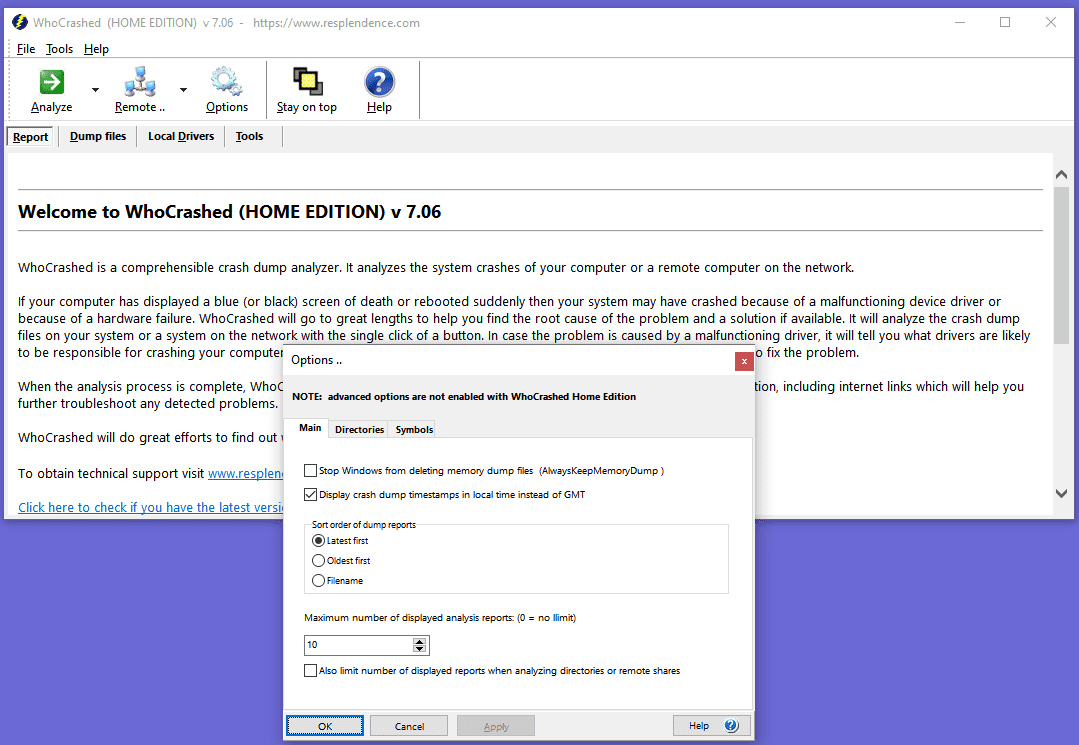Switch to the Tools tab in main window
The image size is (1079, 745).
249,136
